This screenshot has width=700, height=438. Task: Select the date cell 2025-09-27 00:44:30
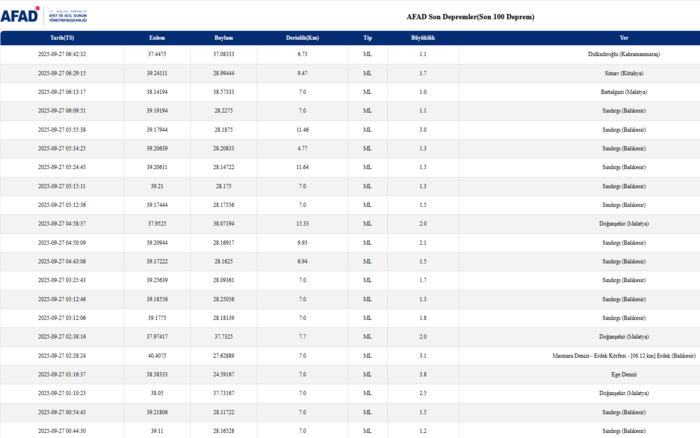click(x=62, y=430)
